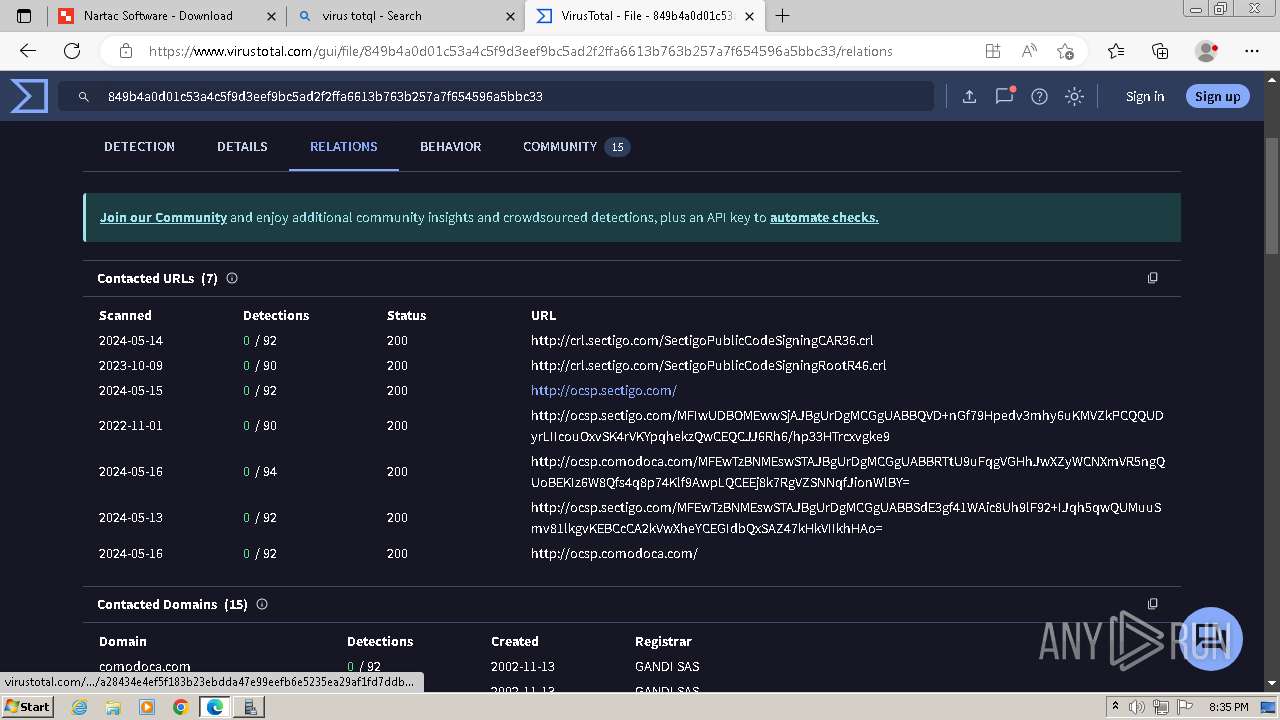1280x720 pixels.
Task: Toggle the light/dark theme icon
Action: tap(1074, 96)
